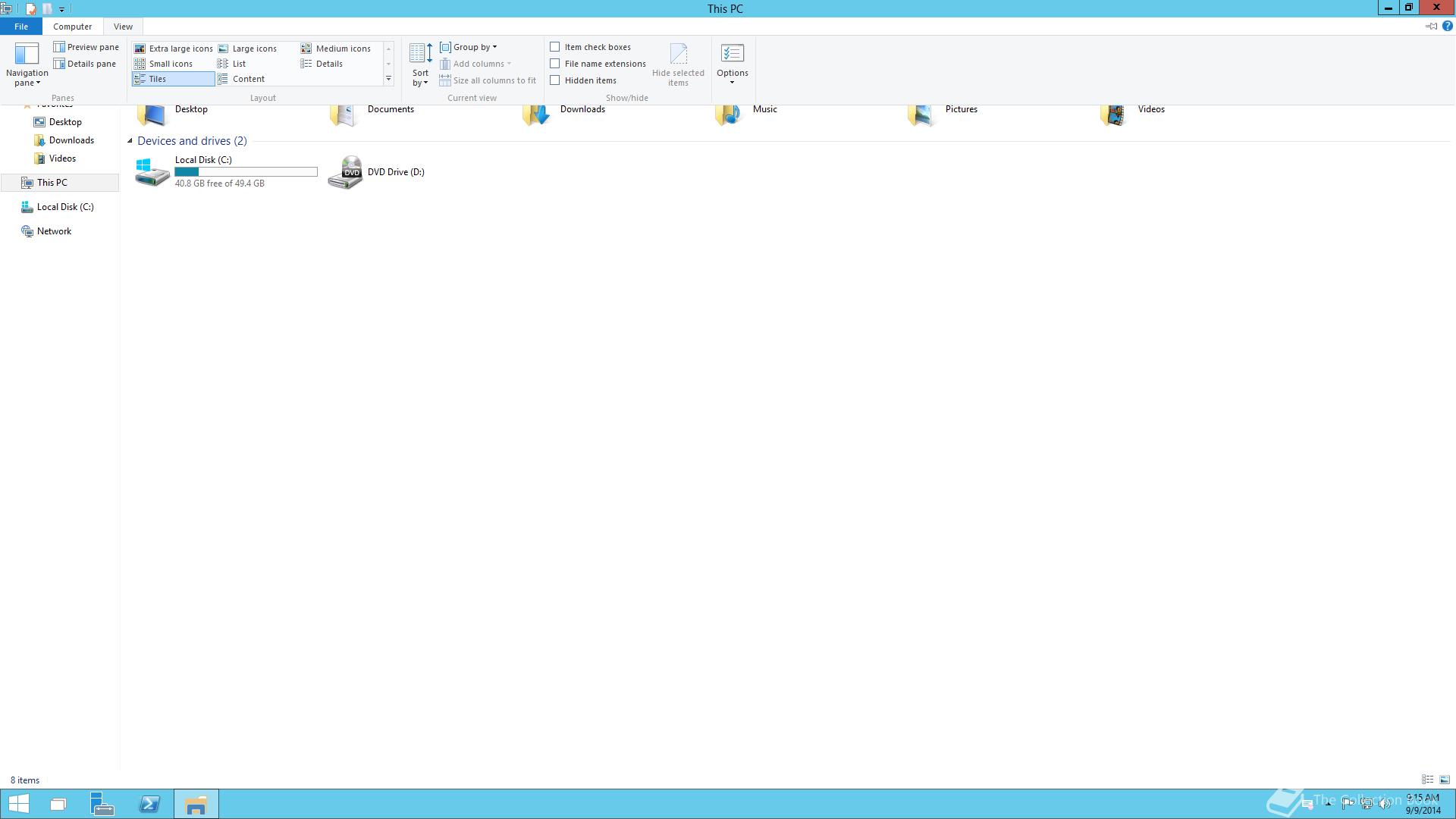Image resolution: width=1456 pixels, height=819 pixels.
Task: Click '40.8 GB free of 49.4 GB' text
Action: 219,184
